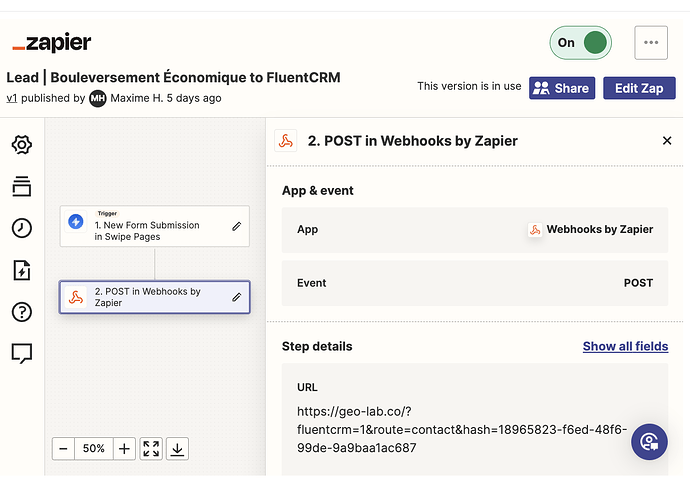Click the fit-to-view expand icon

pyautogui.click(x=150, y=449)
